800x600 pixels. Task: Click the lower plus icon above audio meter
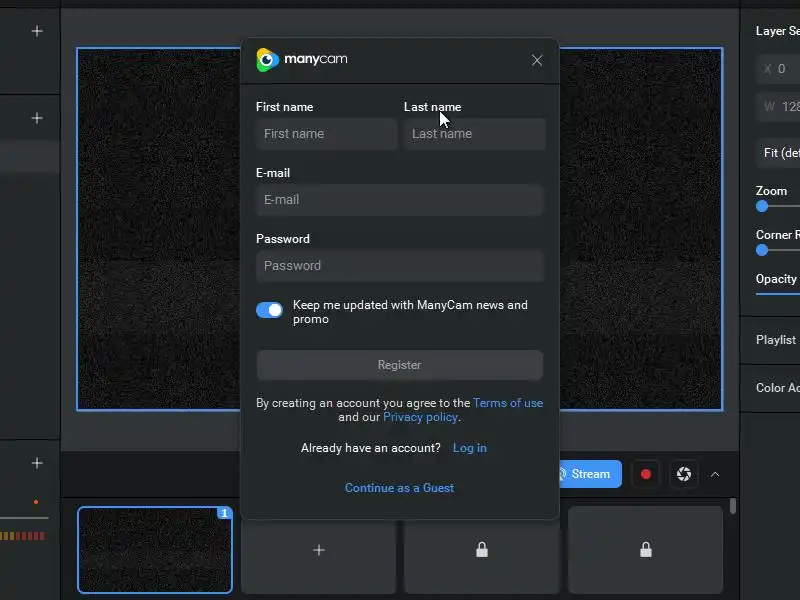tap(37, 463)
